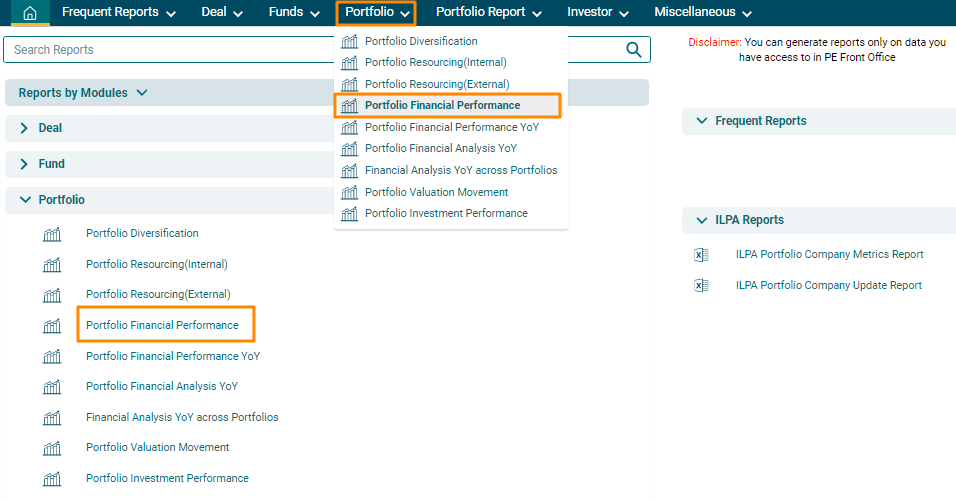The image size is (956, 502).
Task: Click the Home icon in the navigation bar
Action: [30, 13]
